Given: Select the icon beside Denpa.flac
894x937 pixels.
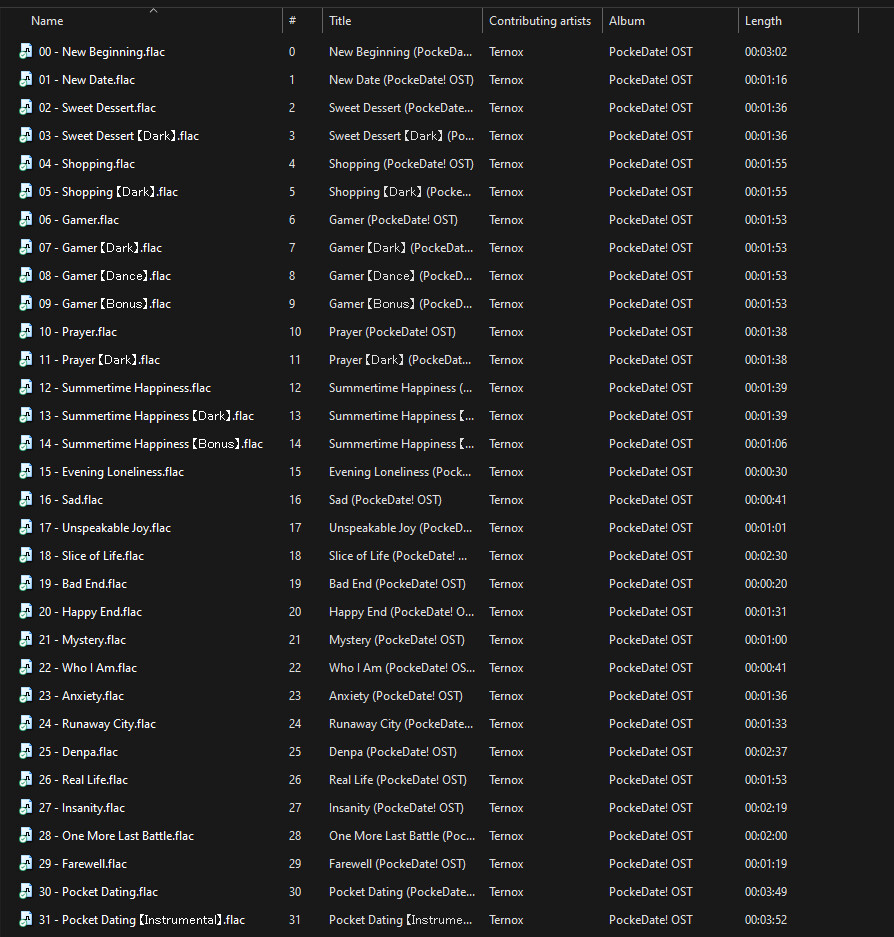Looking at the screenshot, I should (26, 752).
